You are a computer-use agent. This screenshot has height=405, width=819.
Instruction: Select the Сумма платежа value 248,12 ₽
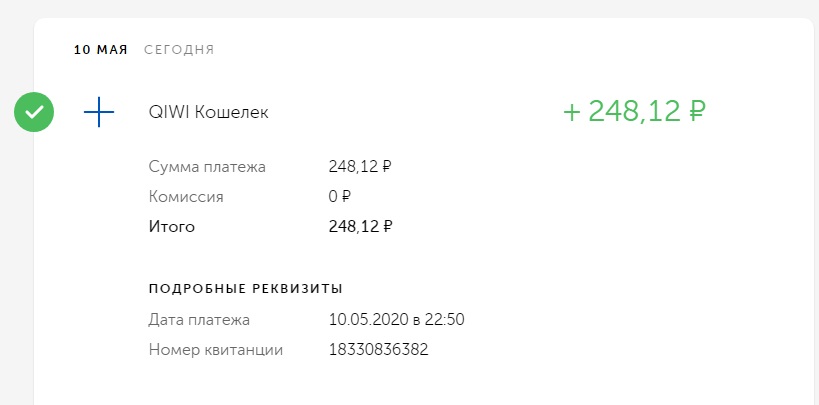tap(360, 167)
